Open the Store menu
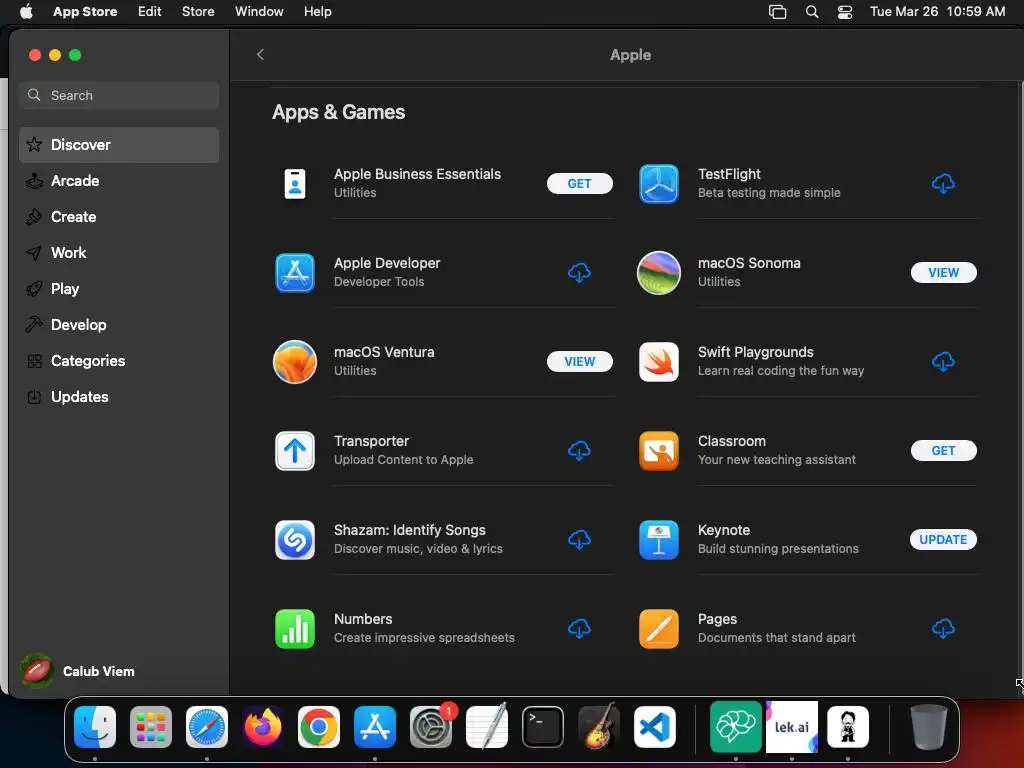Screen dimensions: 1024x768 click(198, 11)
